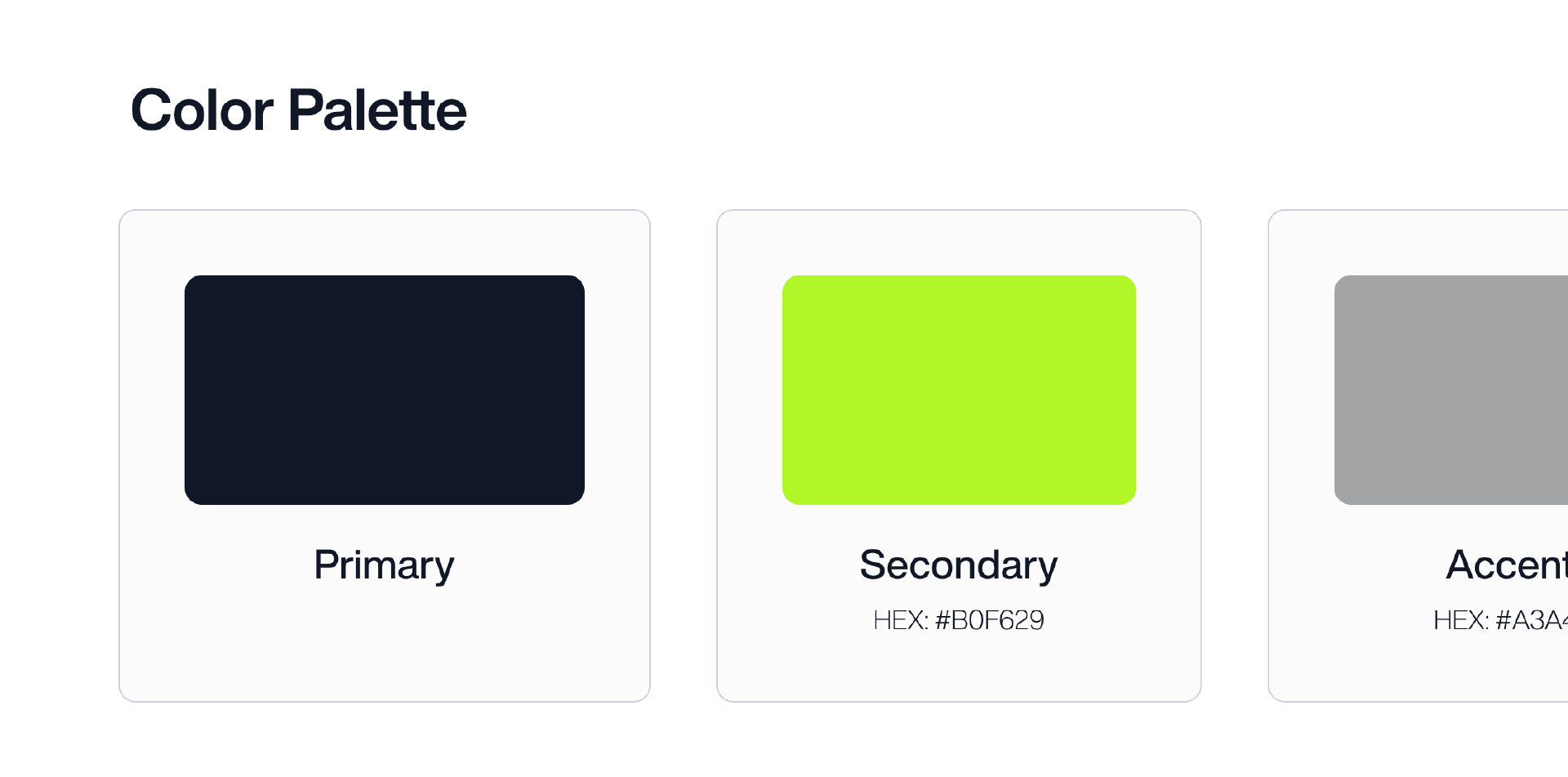This screenshot has width=1568, height=777.
Task: Click the gap between Secondary and Accent cards
Action: click(x=1235, y=455)
